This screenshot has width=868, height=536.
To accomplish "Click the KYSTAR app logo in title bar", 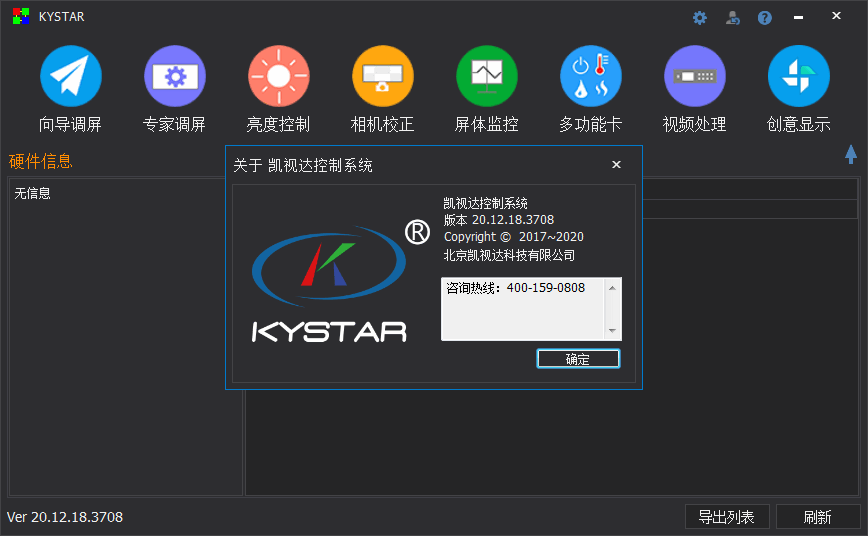I will point(20,16).
